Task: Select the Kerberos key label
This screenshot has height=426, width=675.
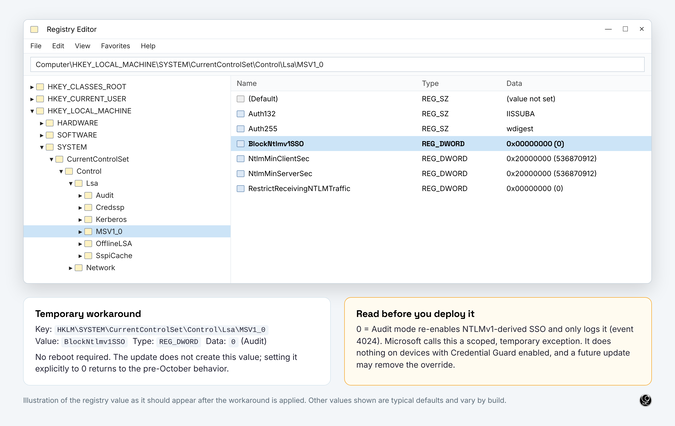Action: click(x=111, y=219)
